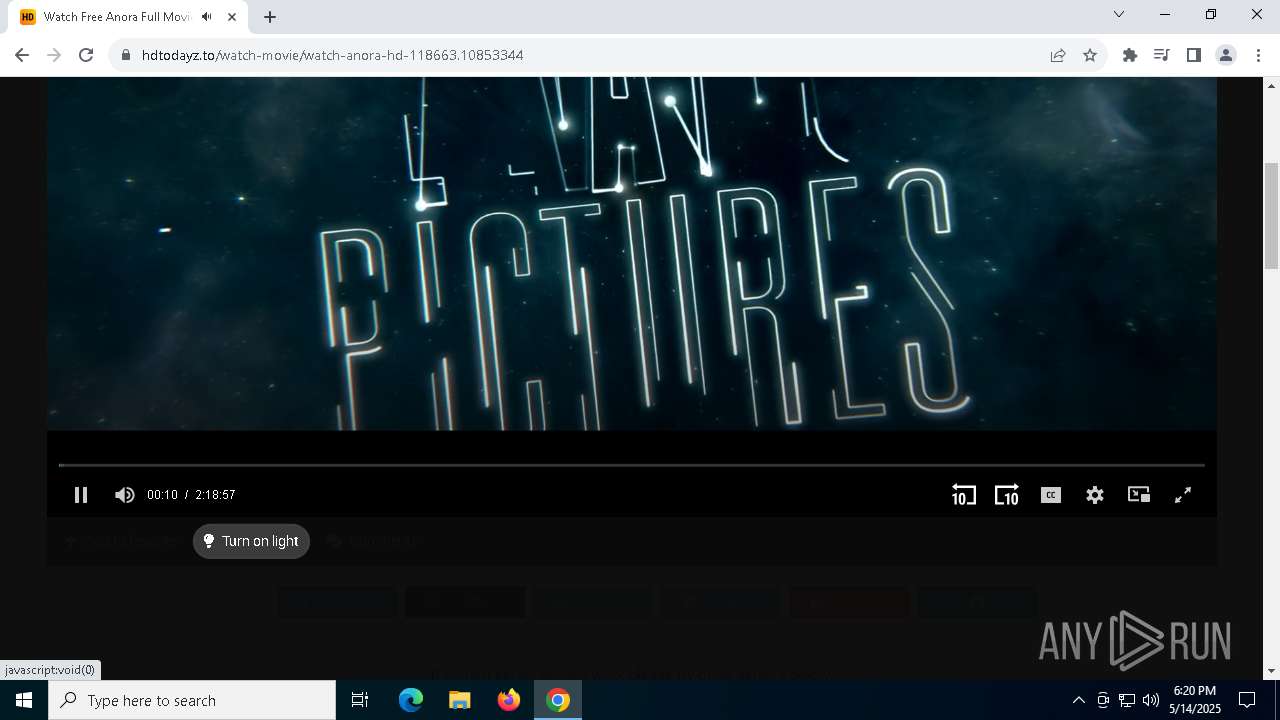Open network status tray icon
Screen dimensions: 1280x720
[1127, 700]
